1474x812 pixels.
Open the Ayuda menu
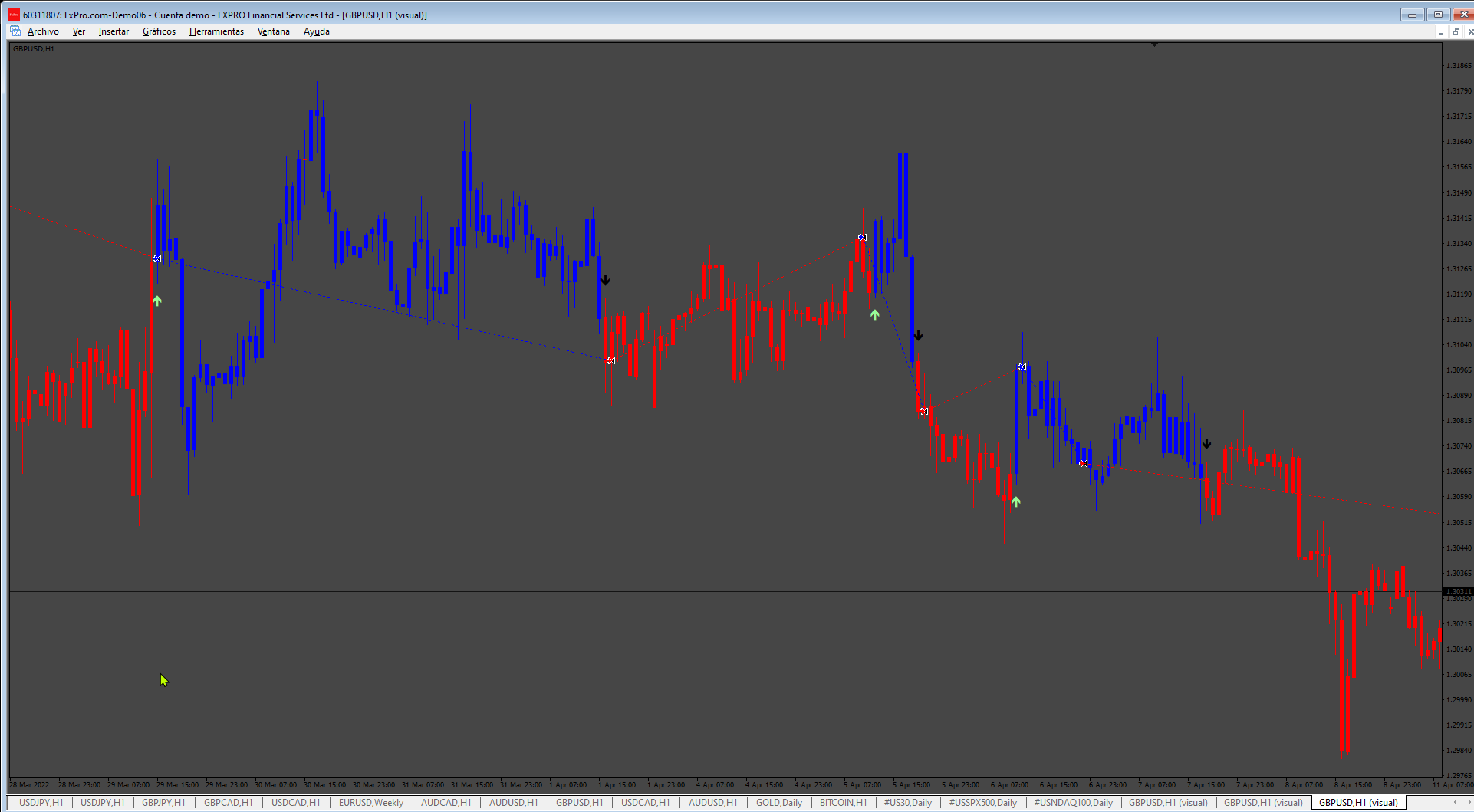pyautogui.click(x=317, y=31)
